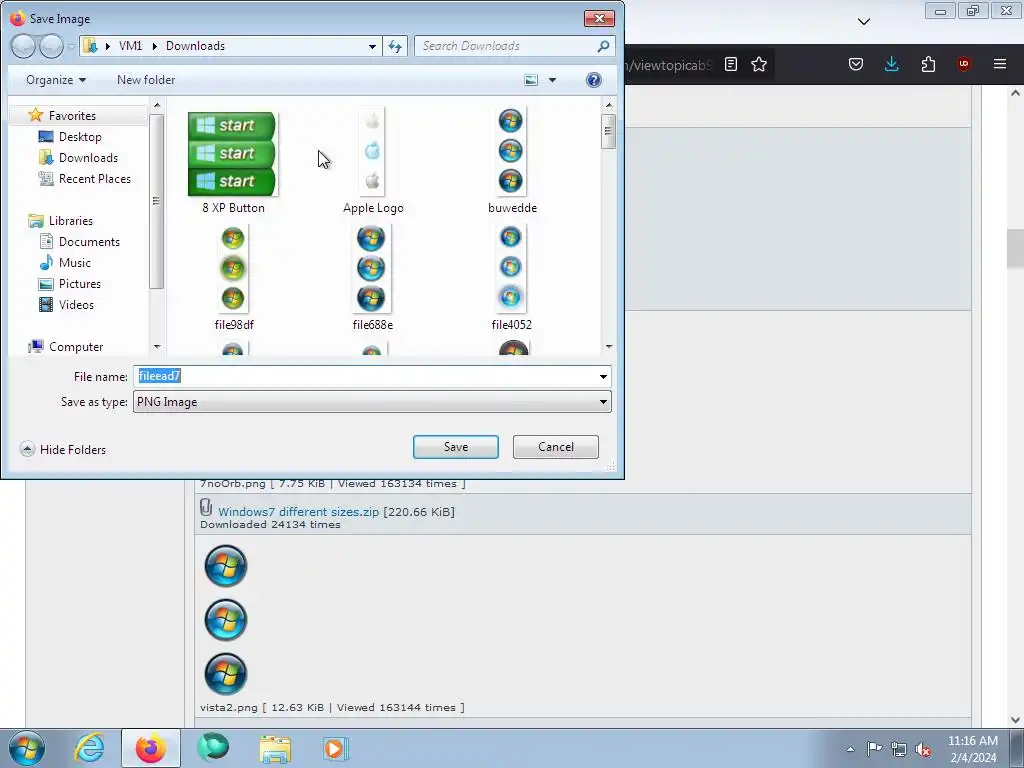Select the buwedde file thumbnail
1024x768 pixels.
511,152
